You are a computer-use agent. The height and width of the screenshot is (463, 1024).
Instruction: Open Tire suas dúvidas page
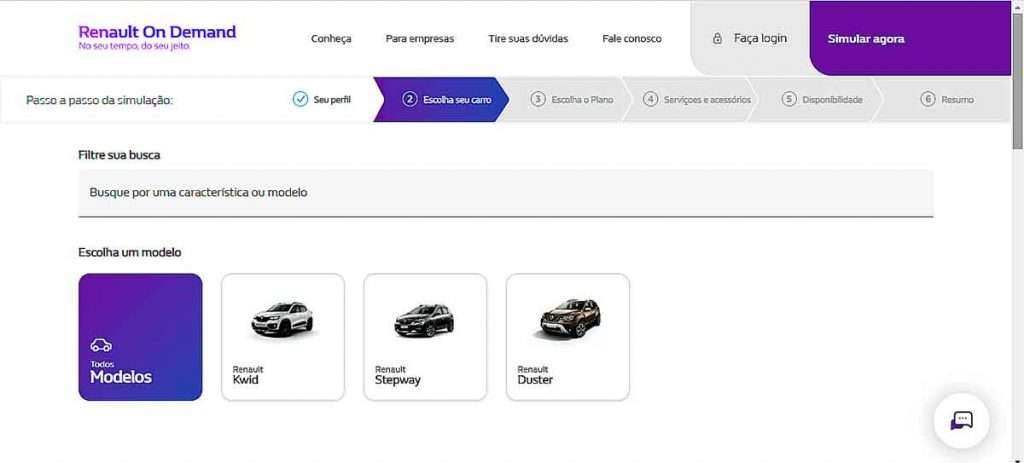(528, 39)
